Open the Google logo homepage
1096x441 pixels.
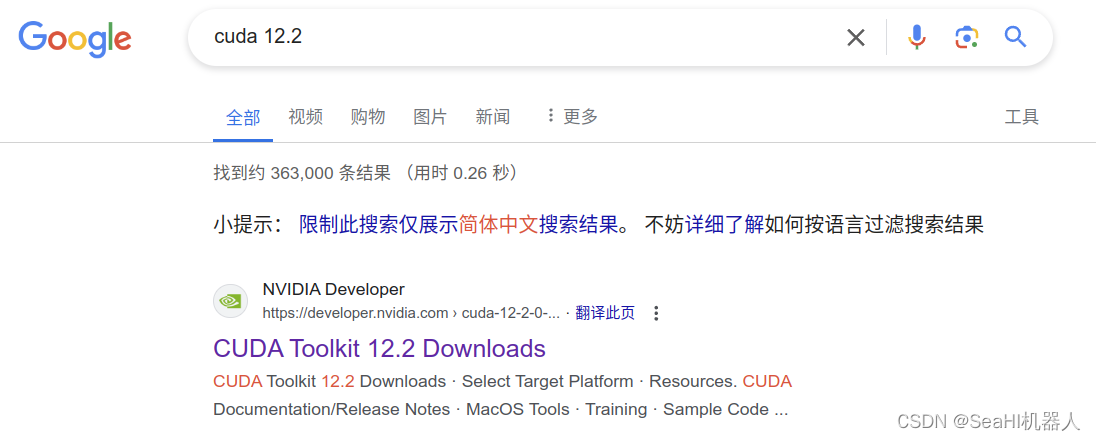(x=75, y=39)
